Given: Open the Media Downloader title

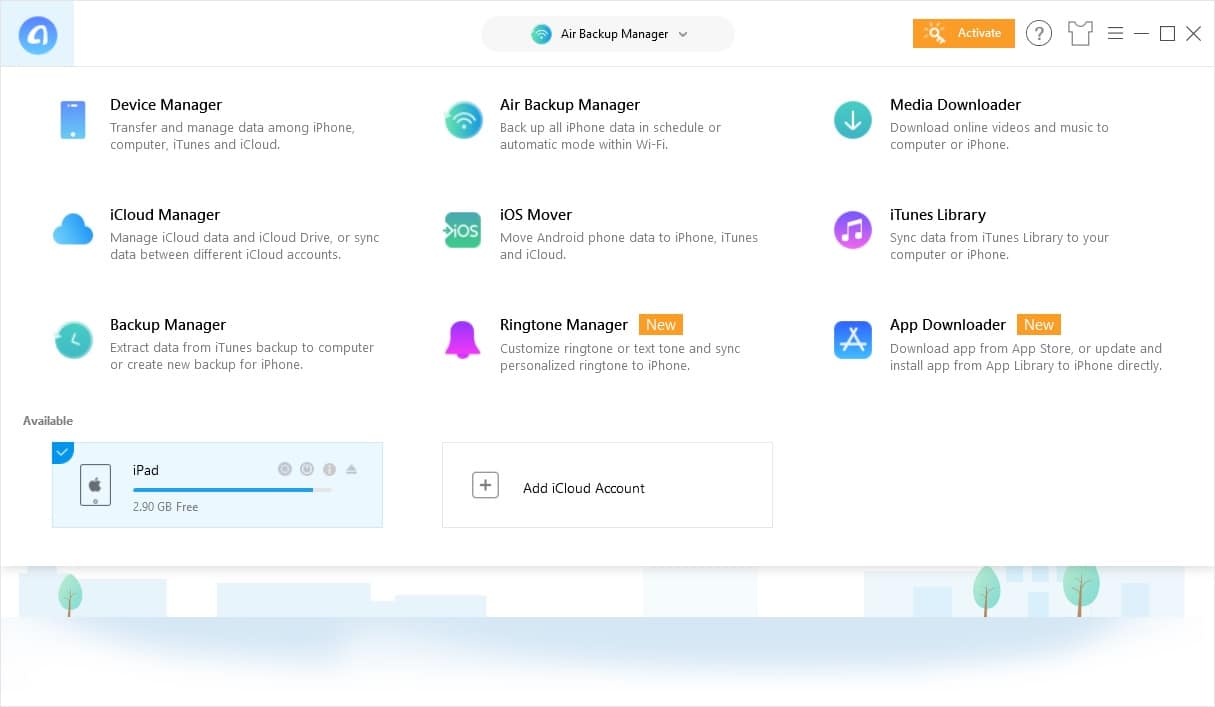Looking at the screenshot, I should coord(956,105).
